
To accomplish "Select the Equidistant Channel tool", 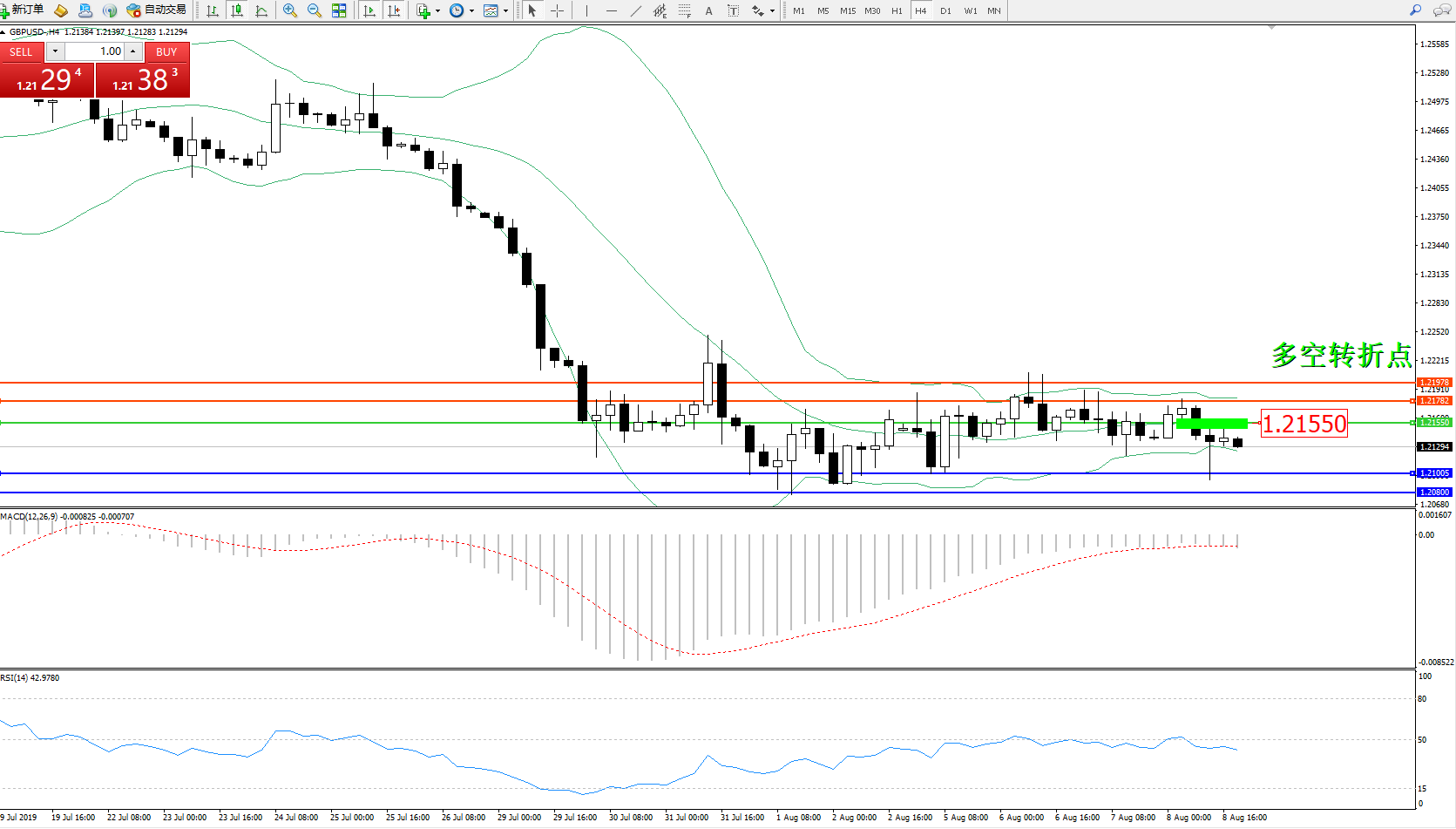I will pos(660,10).
